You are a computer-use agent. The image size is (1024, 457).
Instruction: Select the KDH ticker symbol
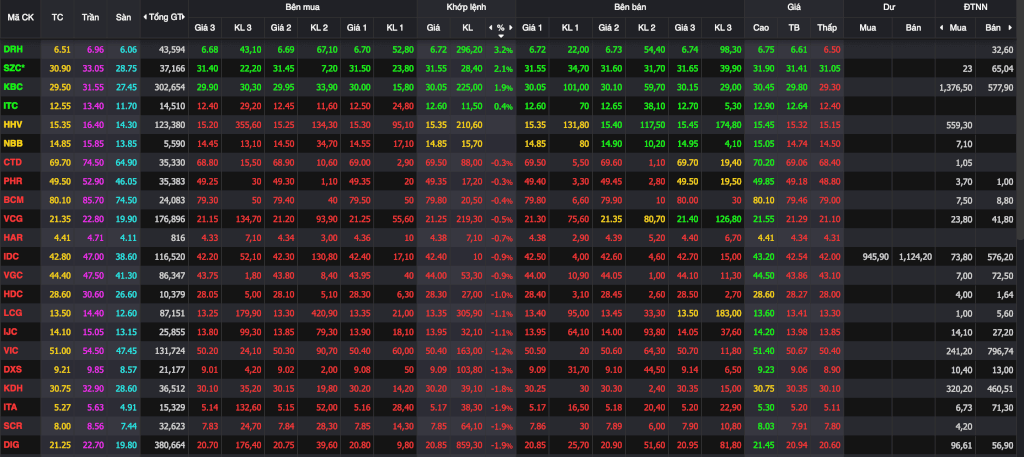click(x=12, y=388)
